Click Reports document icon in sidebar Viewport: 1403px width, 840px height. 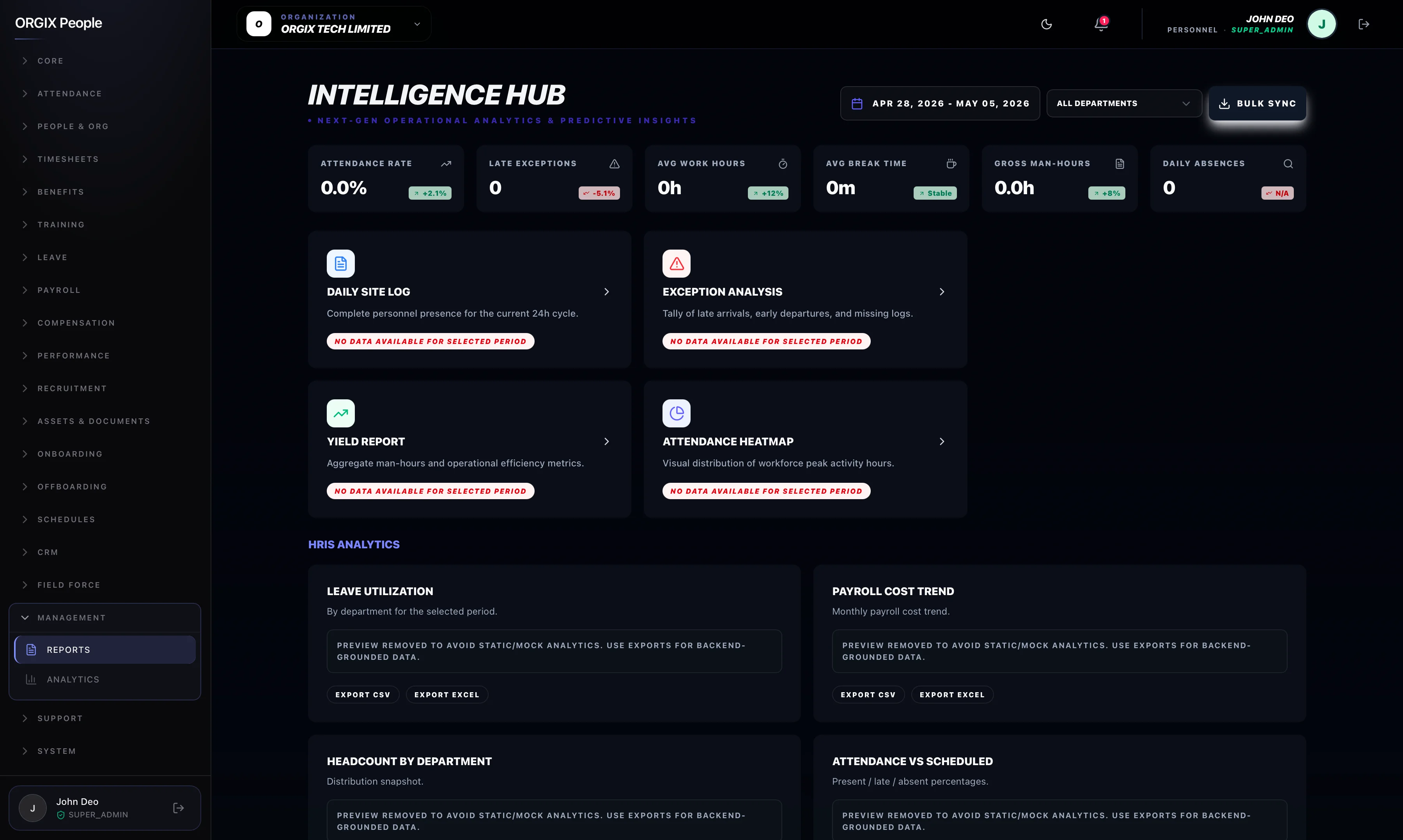tap(31, 650)
